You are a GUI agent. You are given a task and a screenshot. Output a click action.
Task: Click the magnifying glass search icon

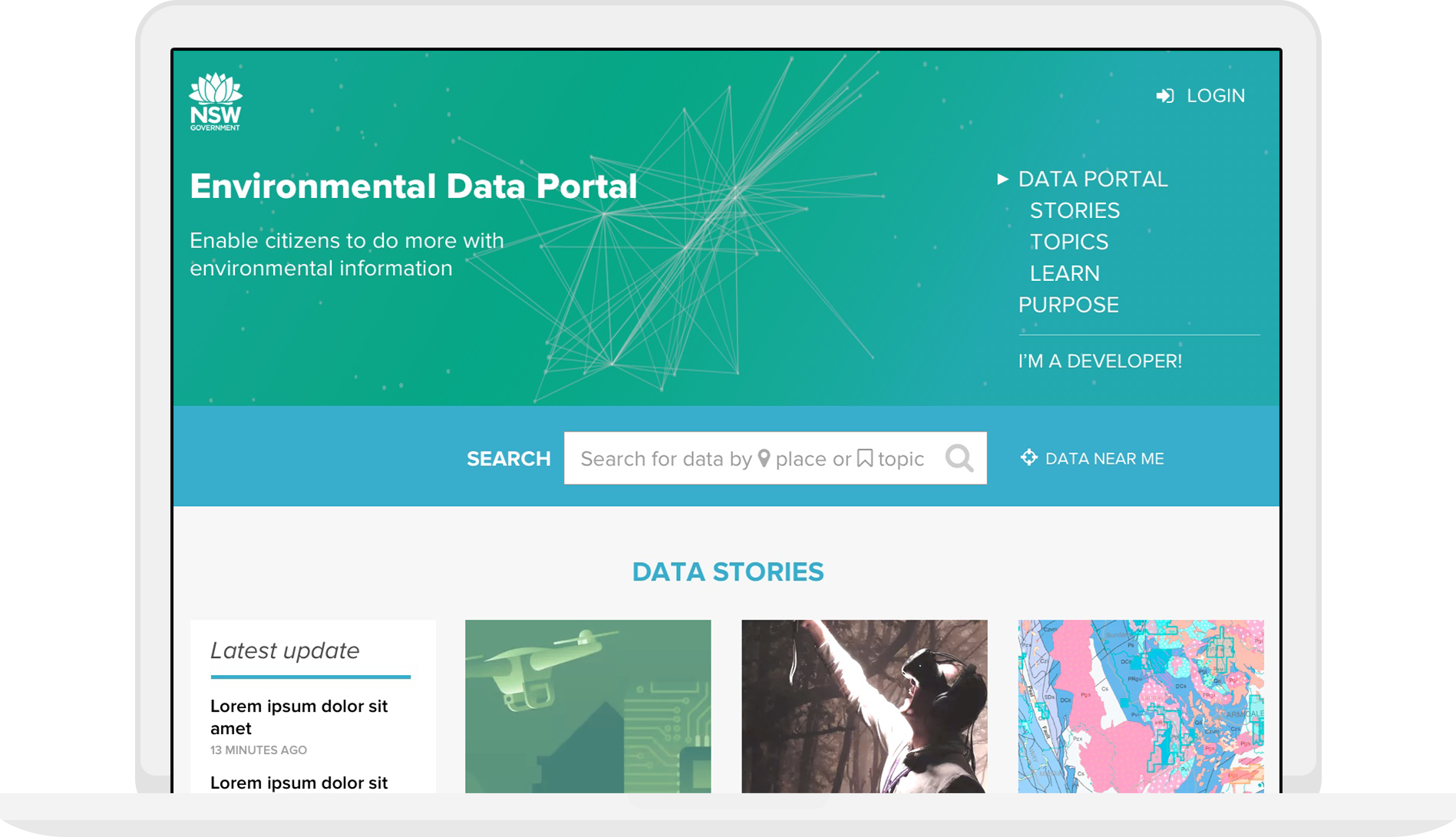(959, 458)
